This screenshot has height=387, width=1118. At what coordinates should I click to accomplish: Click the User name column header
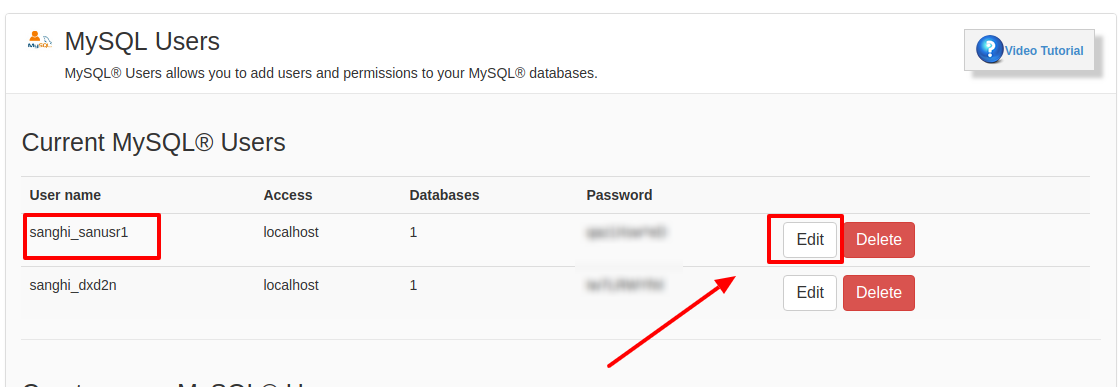pos(65,195)
